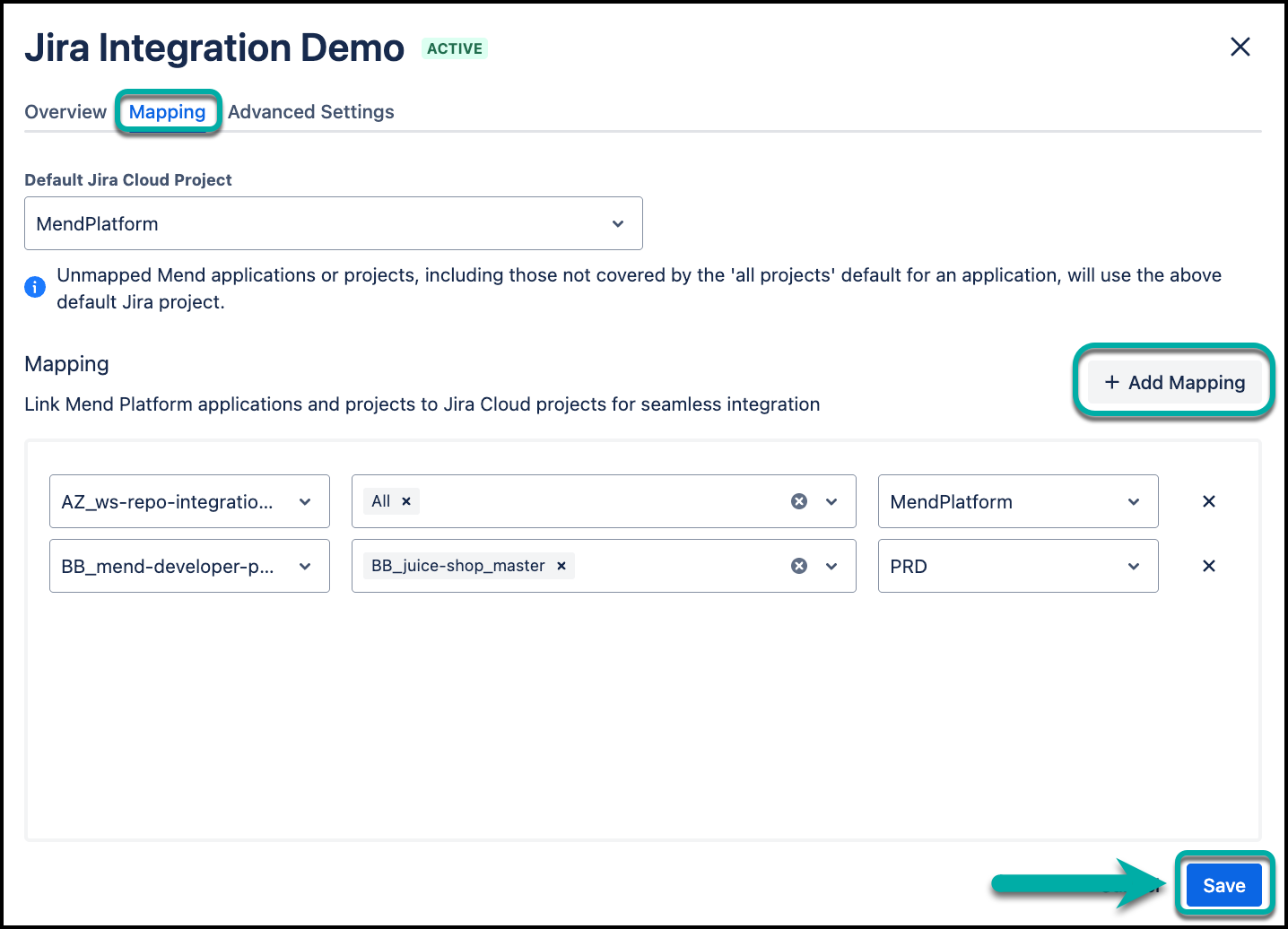Click the Add Mapping button

click(x=1174, y=382)
